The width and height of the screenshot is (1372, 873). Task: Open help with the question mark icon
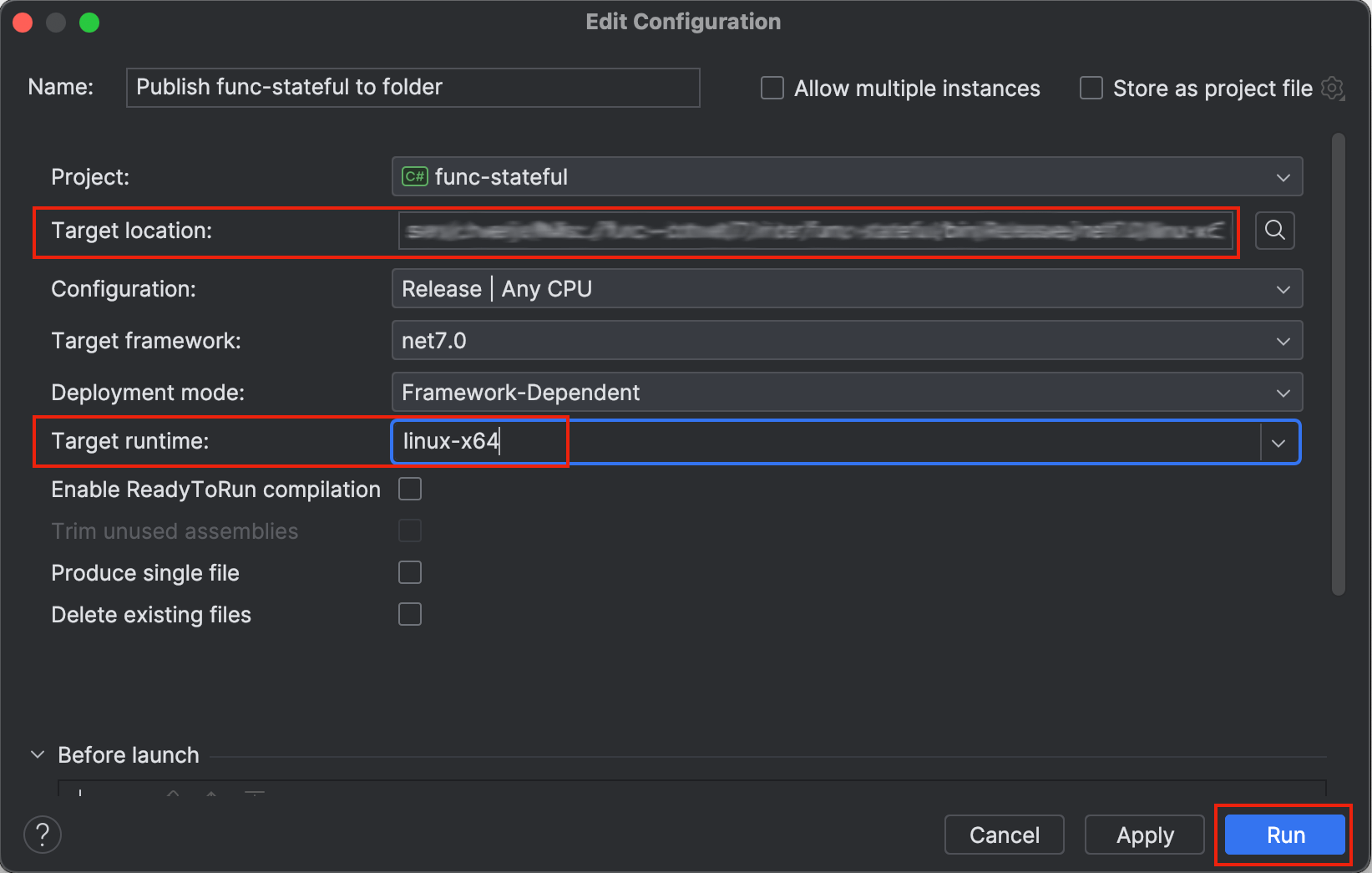[x=43, y=835]
